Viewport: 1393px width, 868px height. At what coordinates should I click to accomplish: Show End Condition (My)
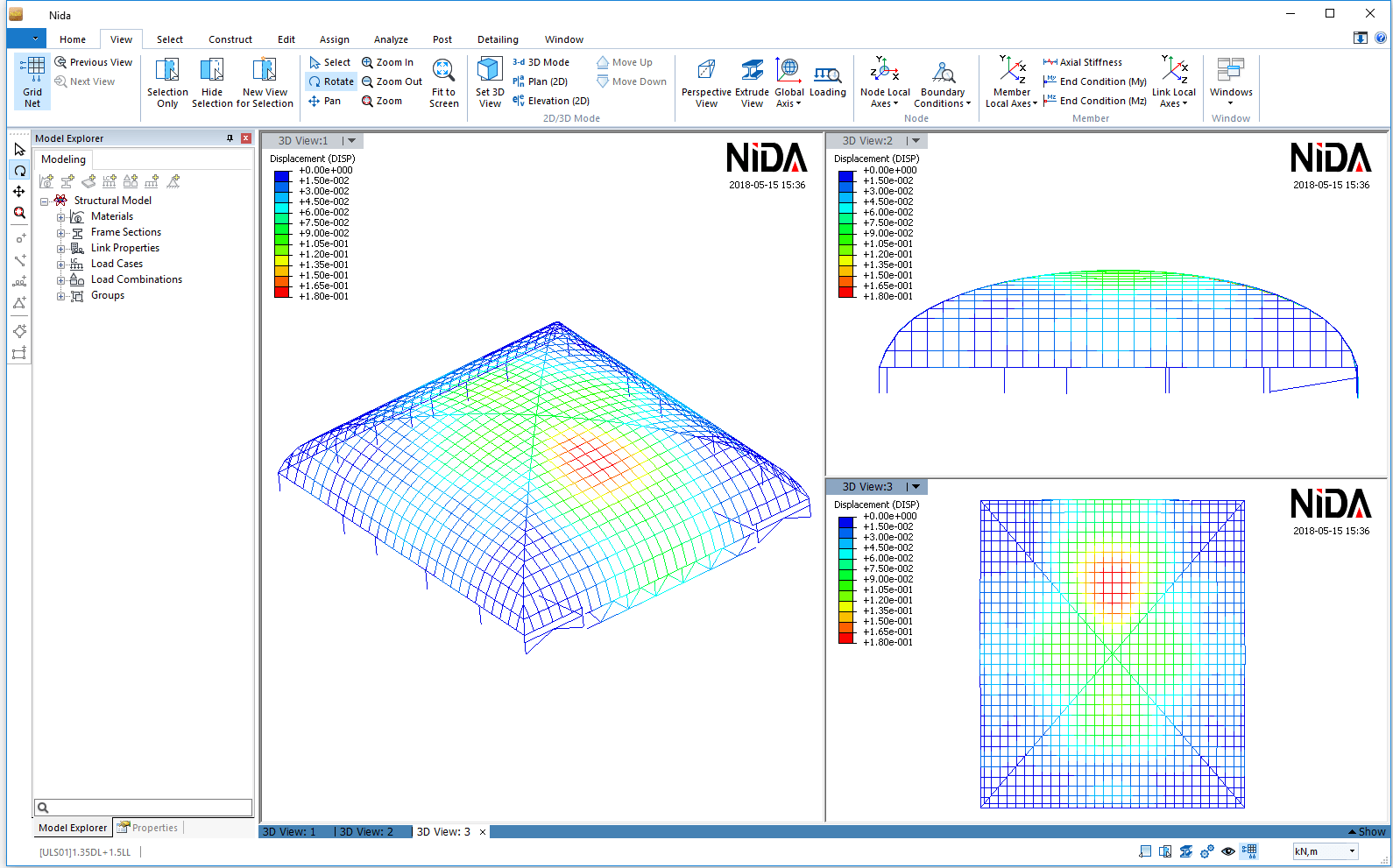[1094, 81]
